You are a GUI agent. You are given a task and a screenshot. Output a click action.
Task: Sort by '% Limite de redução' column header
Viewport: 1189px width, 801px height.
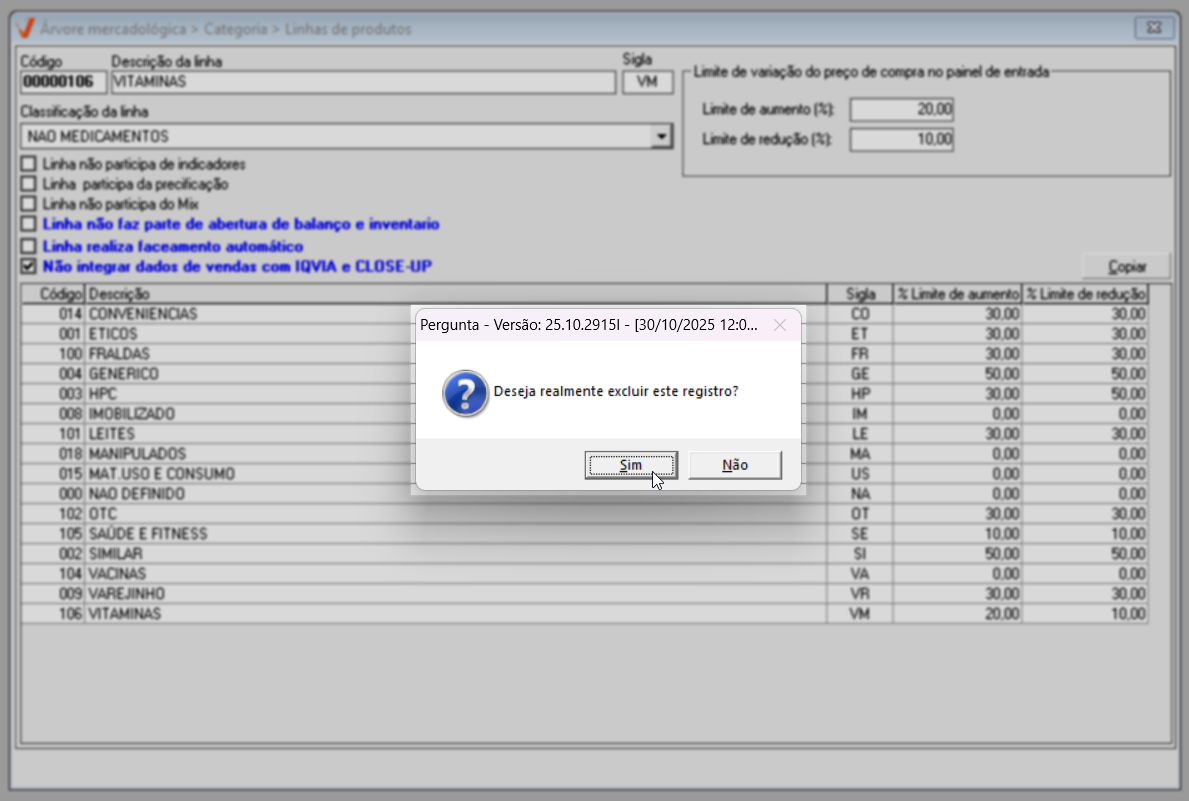1085,294
